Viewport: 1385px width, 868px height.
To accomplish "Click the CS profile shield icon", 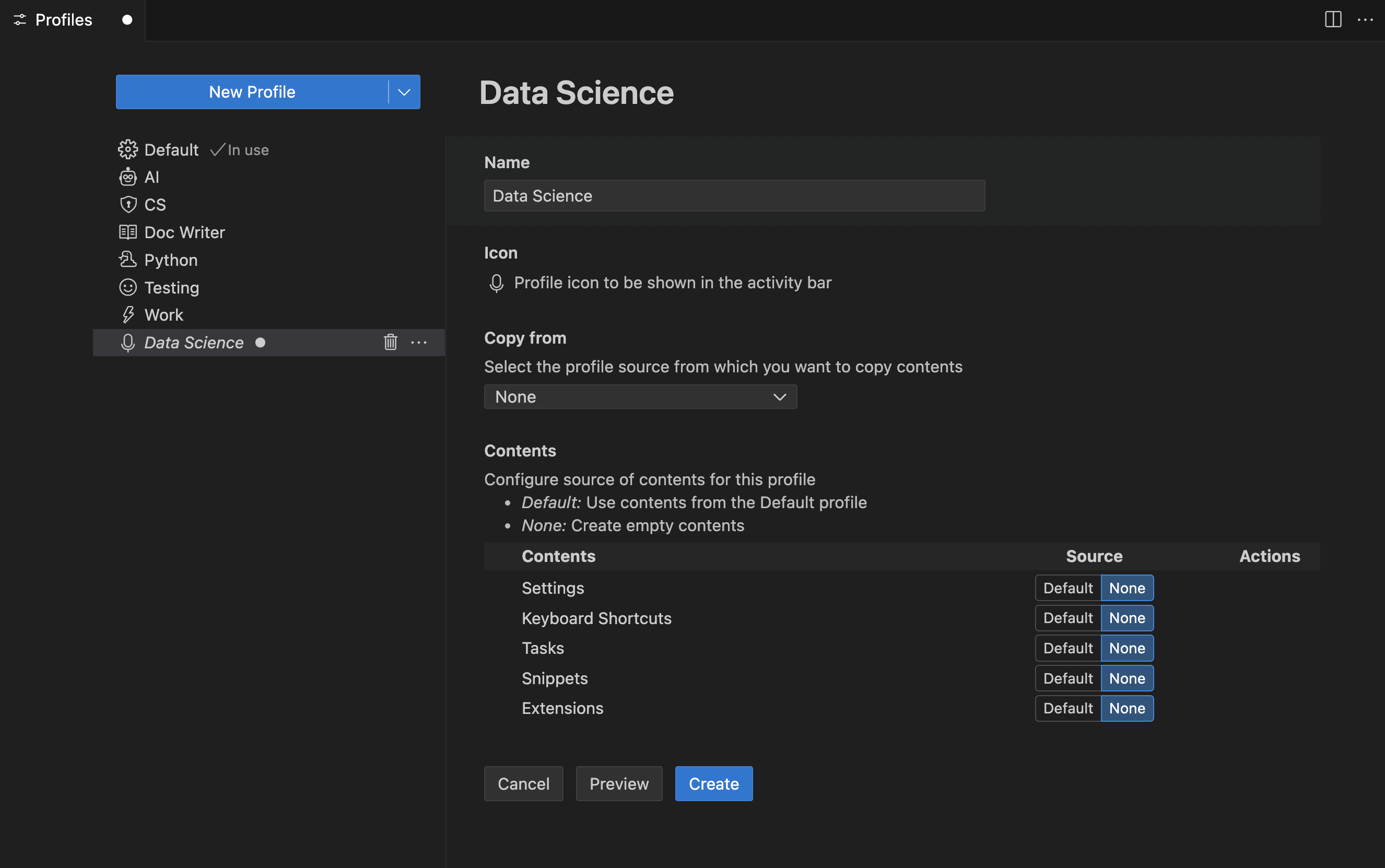I will click(127, 204).
